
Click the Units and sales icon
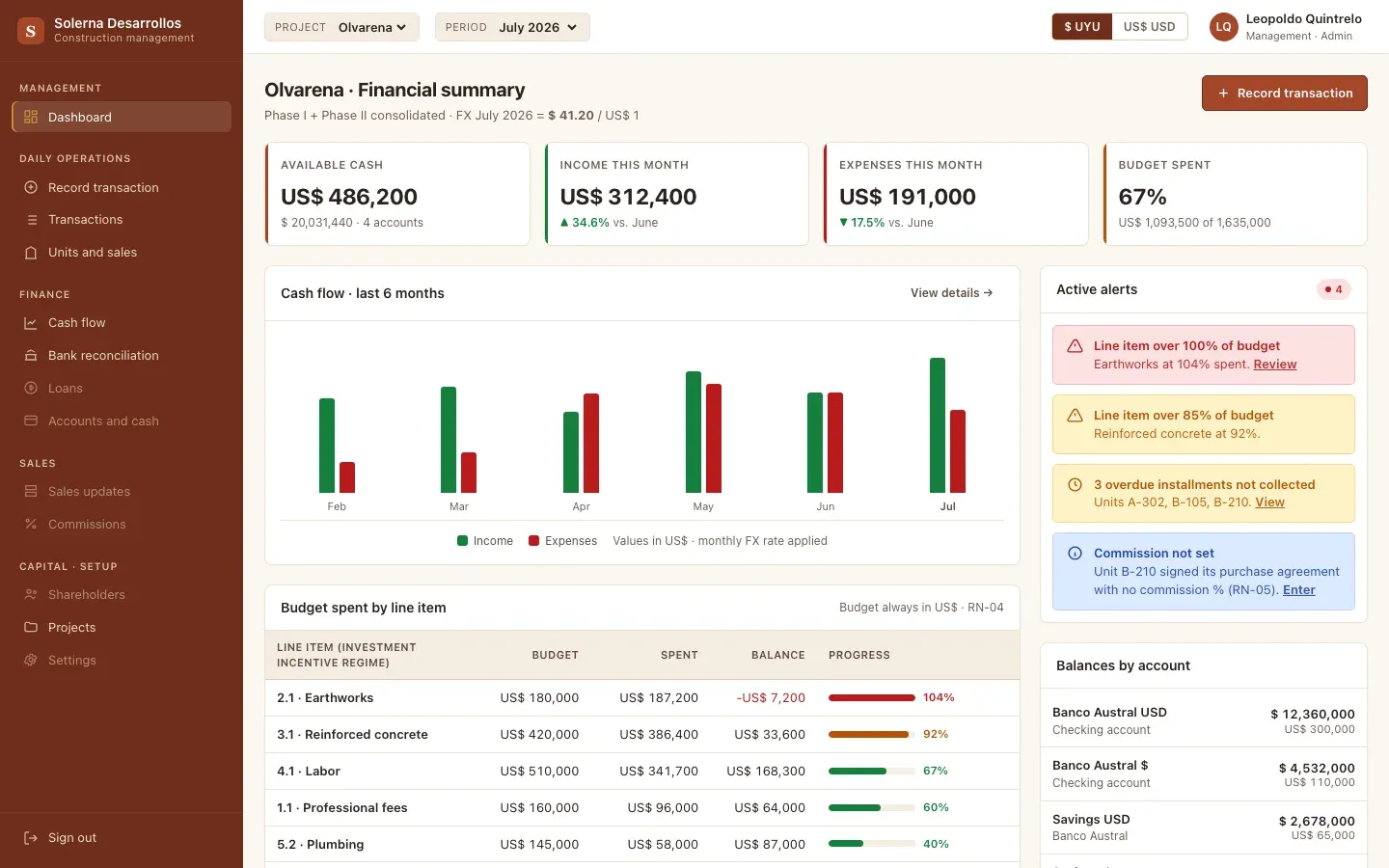click(x=31, y=253)
